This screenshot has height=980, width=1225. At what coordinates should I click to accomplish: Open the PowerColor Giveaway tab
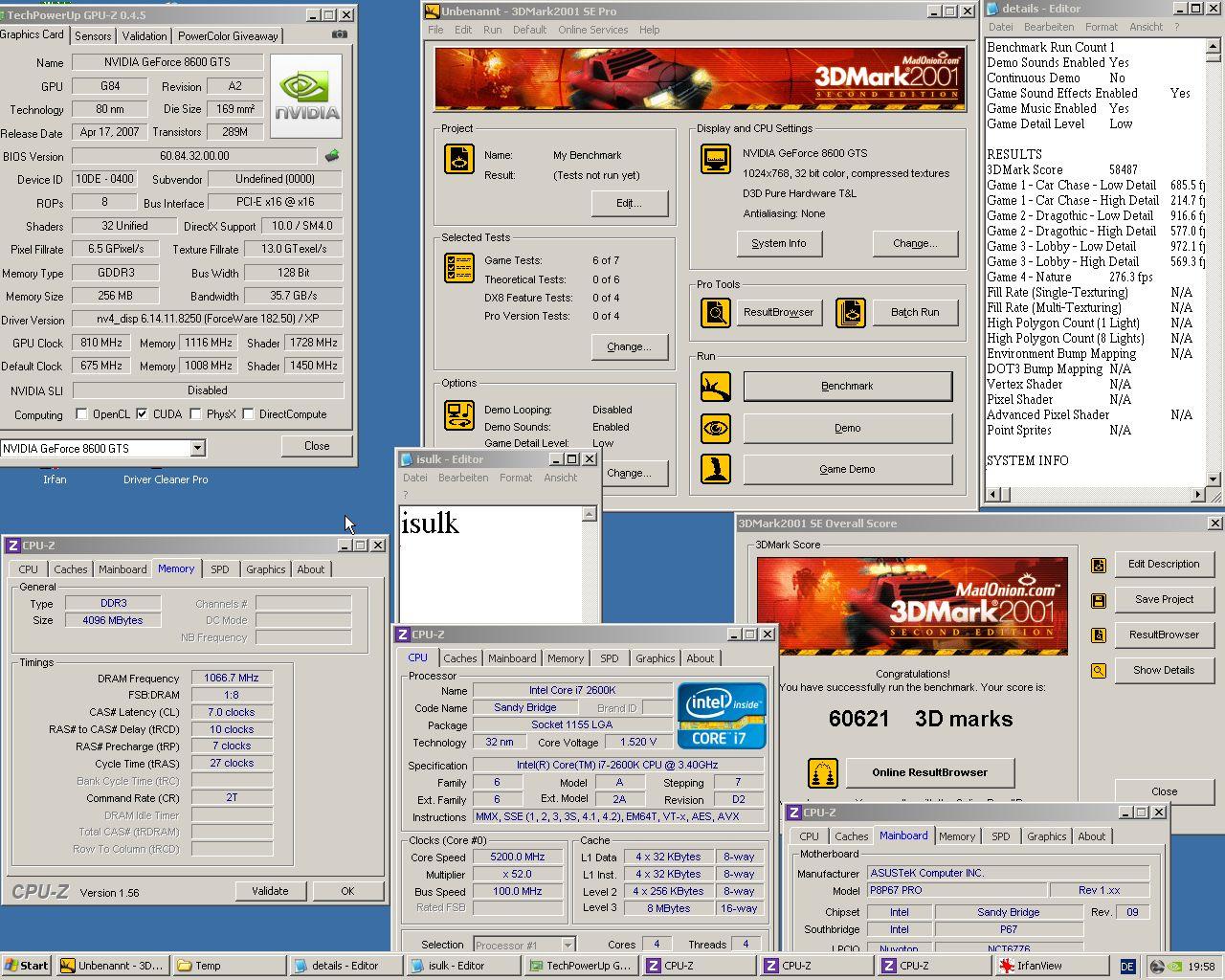click(x=228, y=36)
